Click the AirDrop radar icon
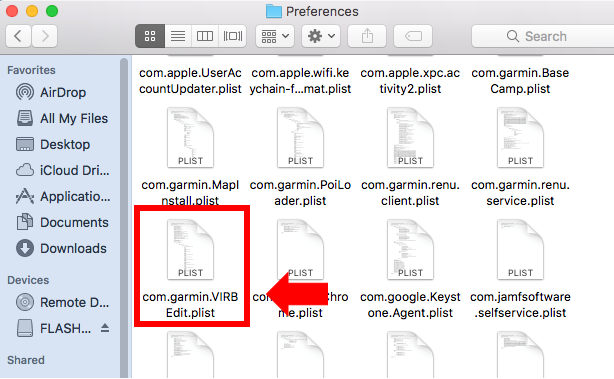This screenshot has width=614, height=379. (x=25, y=92)
